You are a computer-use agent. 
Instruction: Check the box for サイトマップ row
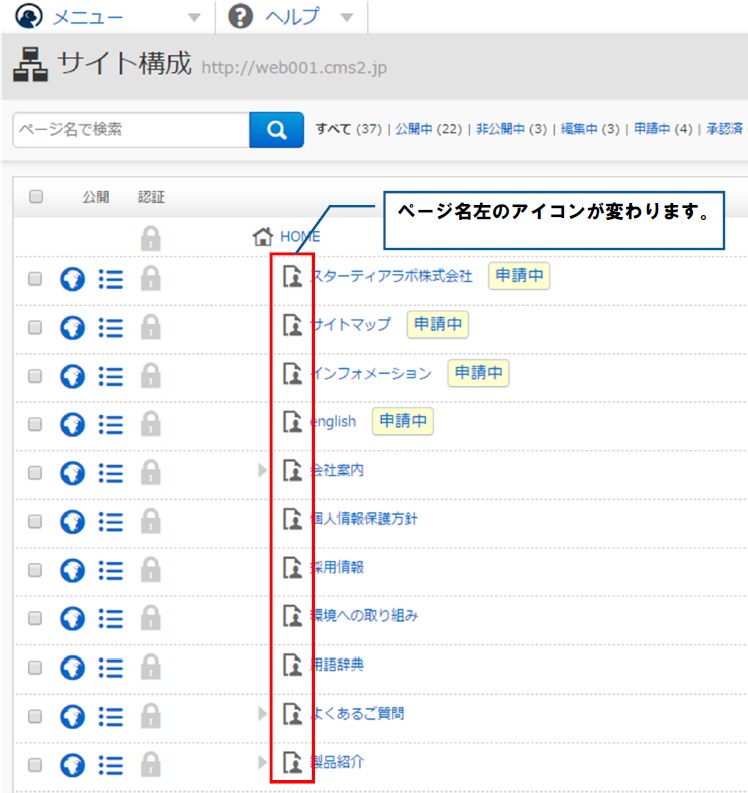35,327
